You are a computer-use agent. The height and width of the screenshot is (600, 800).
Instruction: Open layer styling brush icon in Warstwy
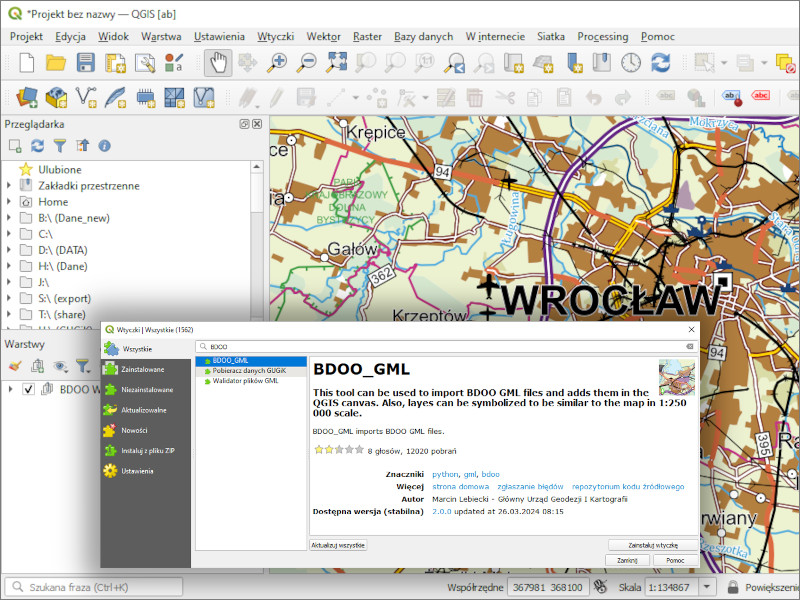15,366
